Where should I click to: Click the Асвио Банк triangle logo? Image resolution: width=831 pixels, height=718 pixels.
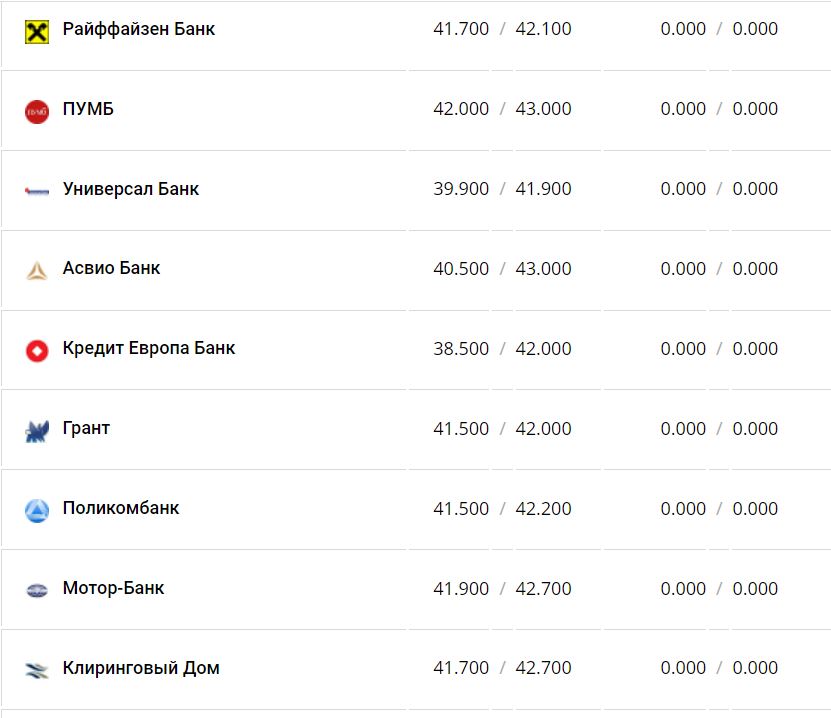[x=36, y=270]
